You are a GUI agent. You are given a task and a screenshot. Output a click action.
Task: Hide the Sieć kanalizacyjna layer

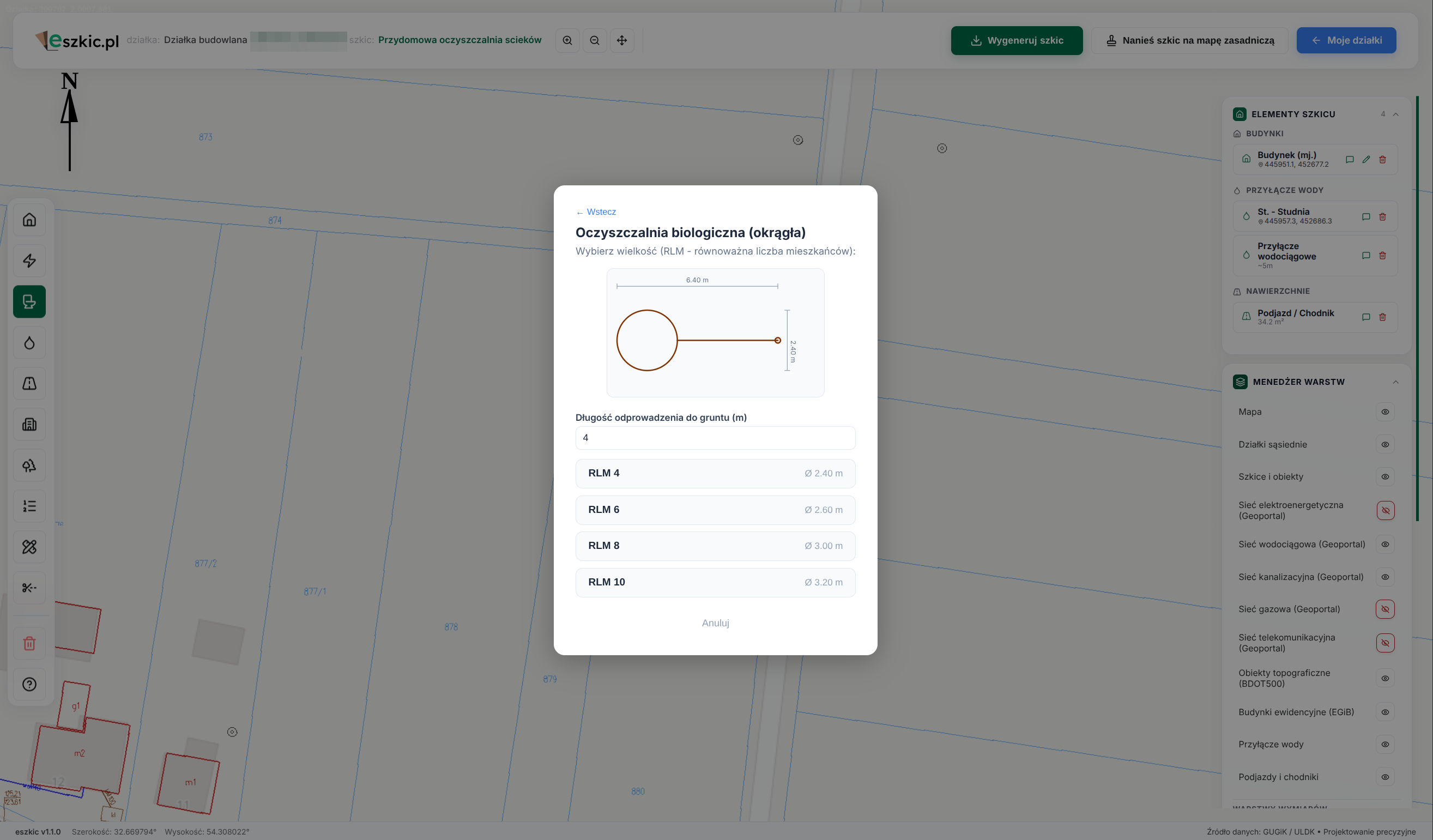click(1386, 577)
